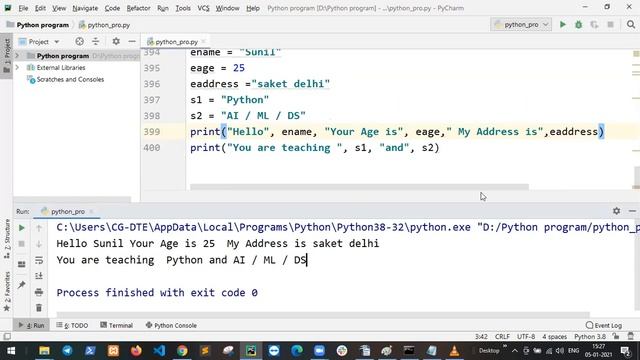
Task: Rerun program in Run panel
Action: [x=22, y=228]
